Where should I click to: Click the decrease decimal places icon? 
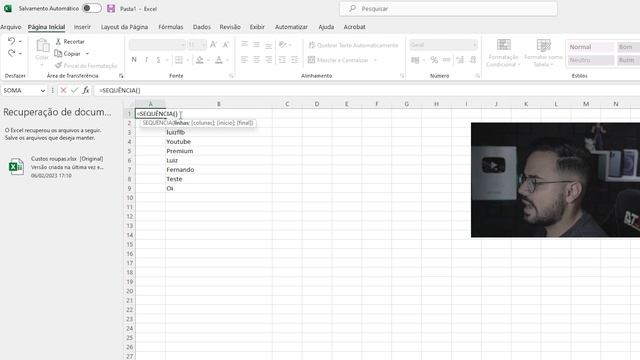(473, 60)
